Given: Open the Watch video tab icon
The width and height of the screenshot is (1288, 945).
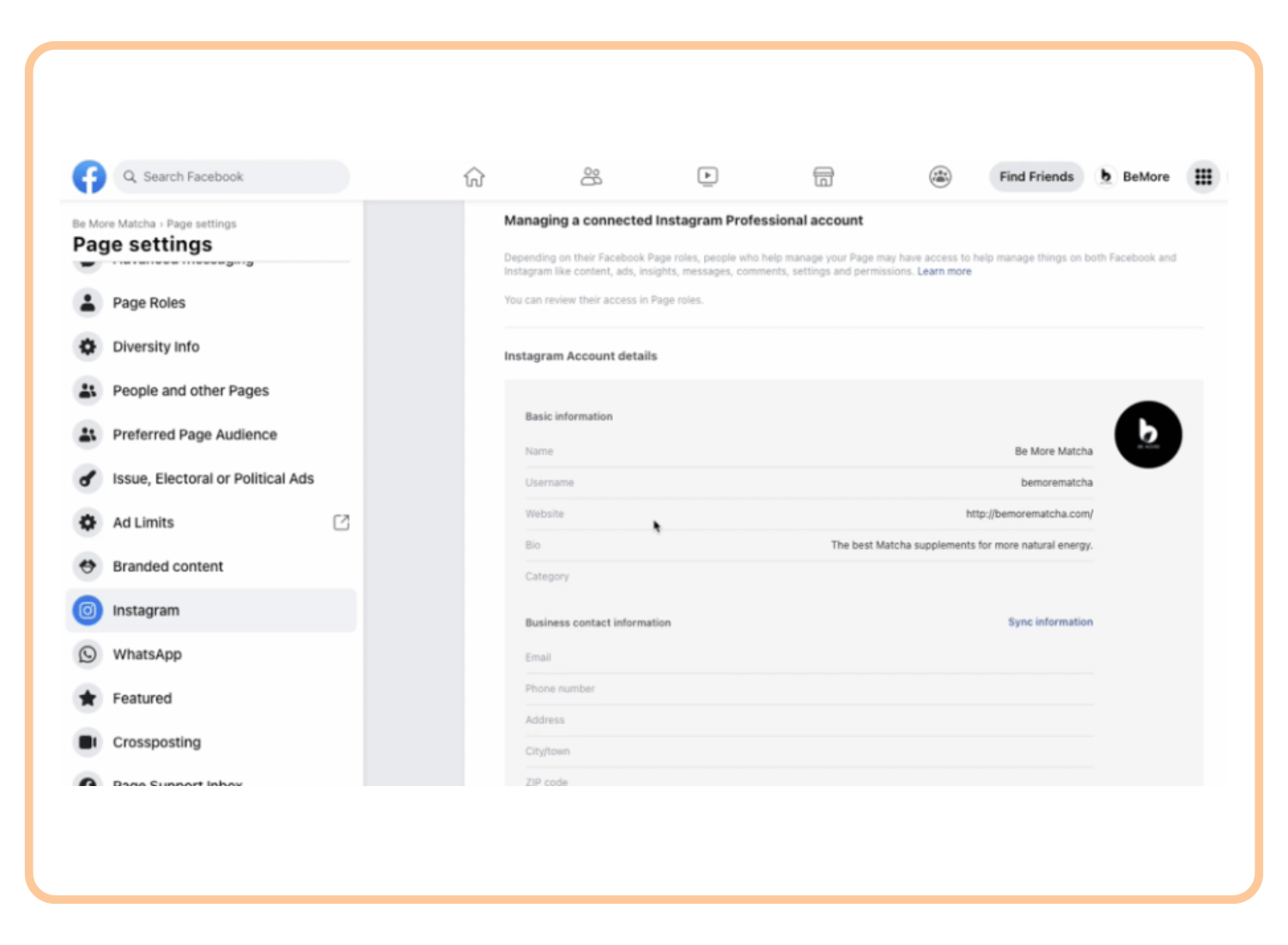Looking at the screenshot, I should 708,177.
